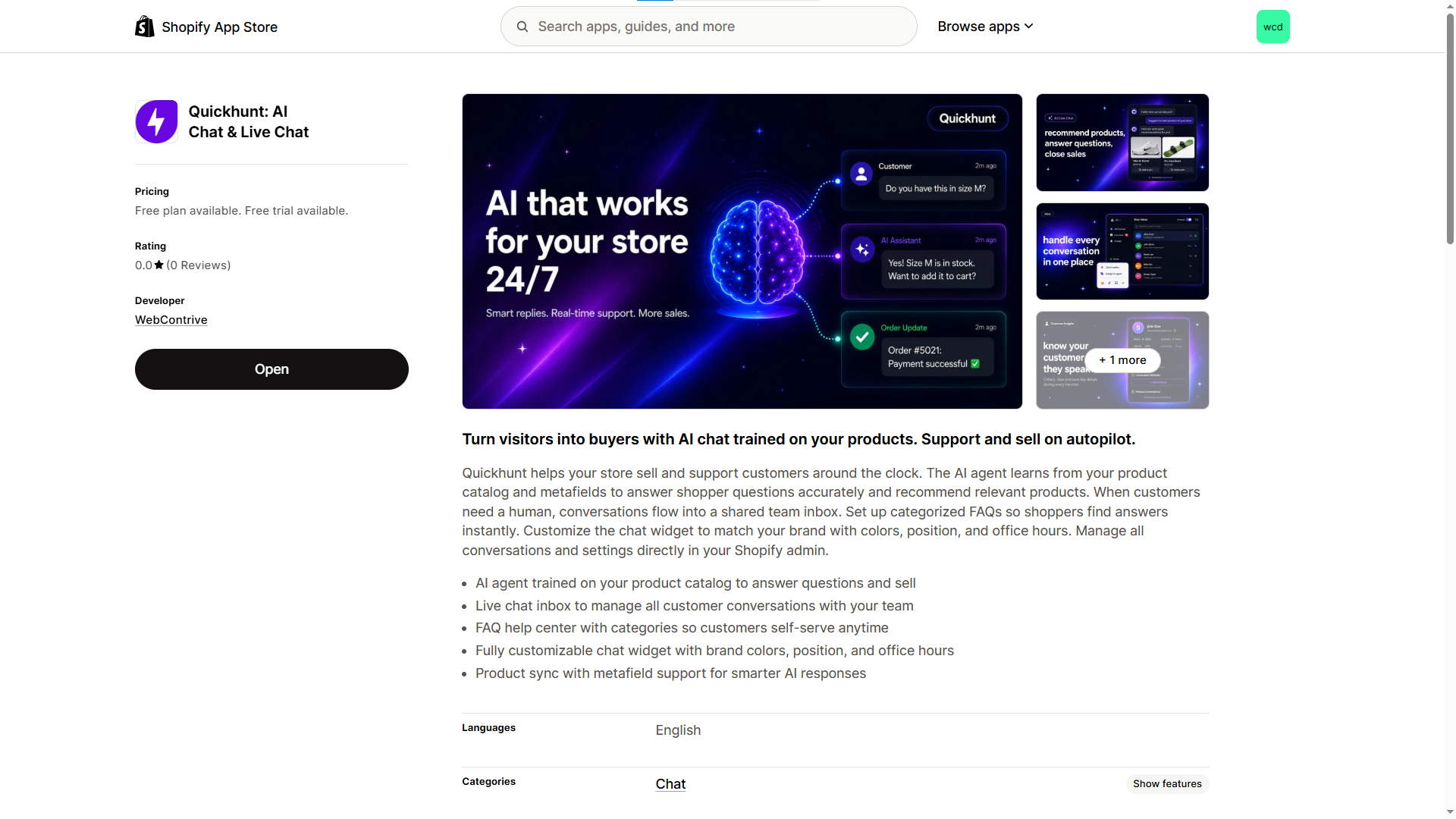Open the Chat category link
Viewport: 1456px width, 819px height.
pos(670,784)
